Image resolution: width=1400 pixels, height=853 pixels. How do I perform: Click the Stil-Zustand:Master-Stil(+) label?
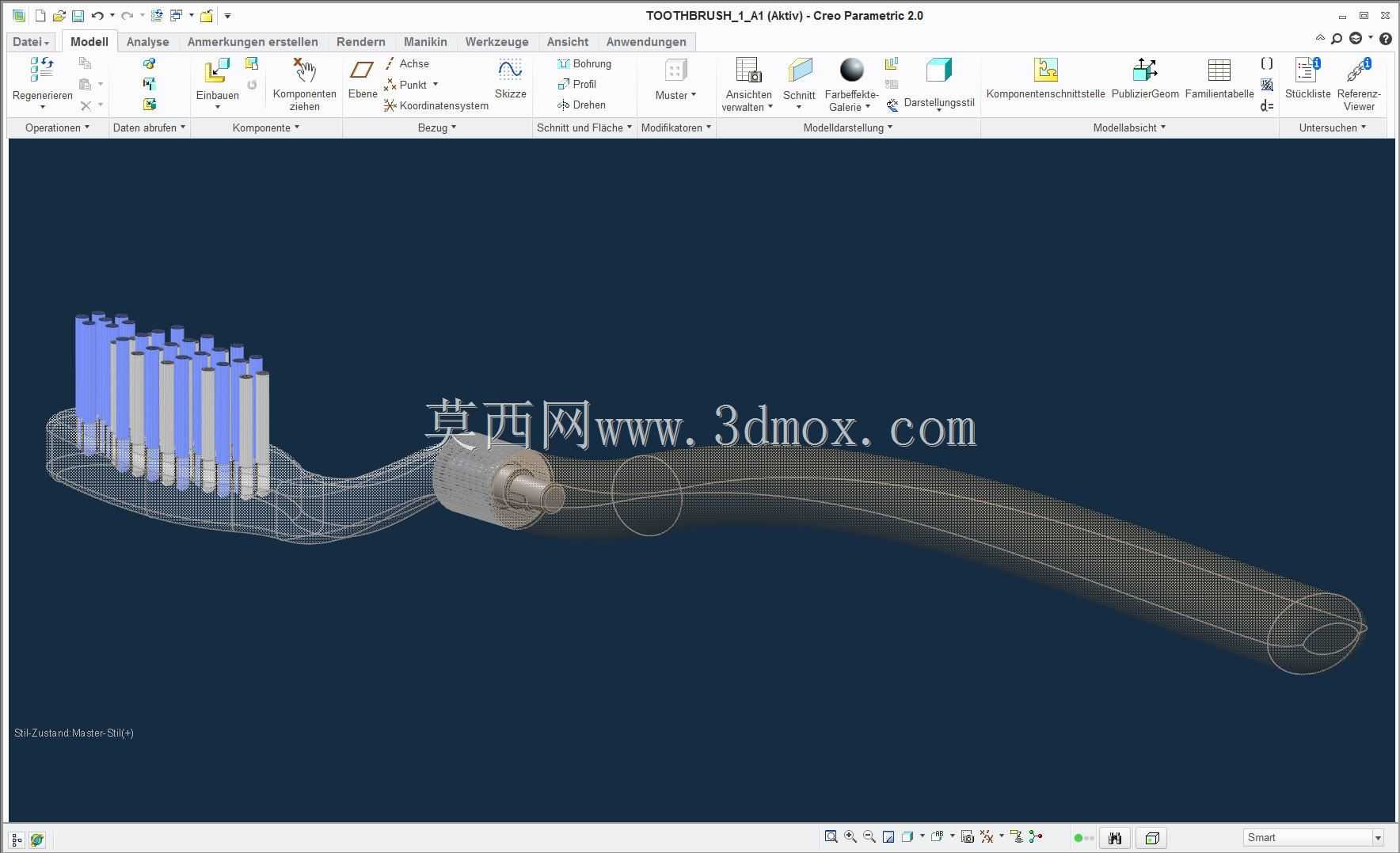pos(74,733)
